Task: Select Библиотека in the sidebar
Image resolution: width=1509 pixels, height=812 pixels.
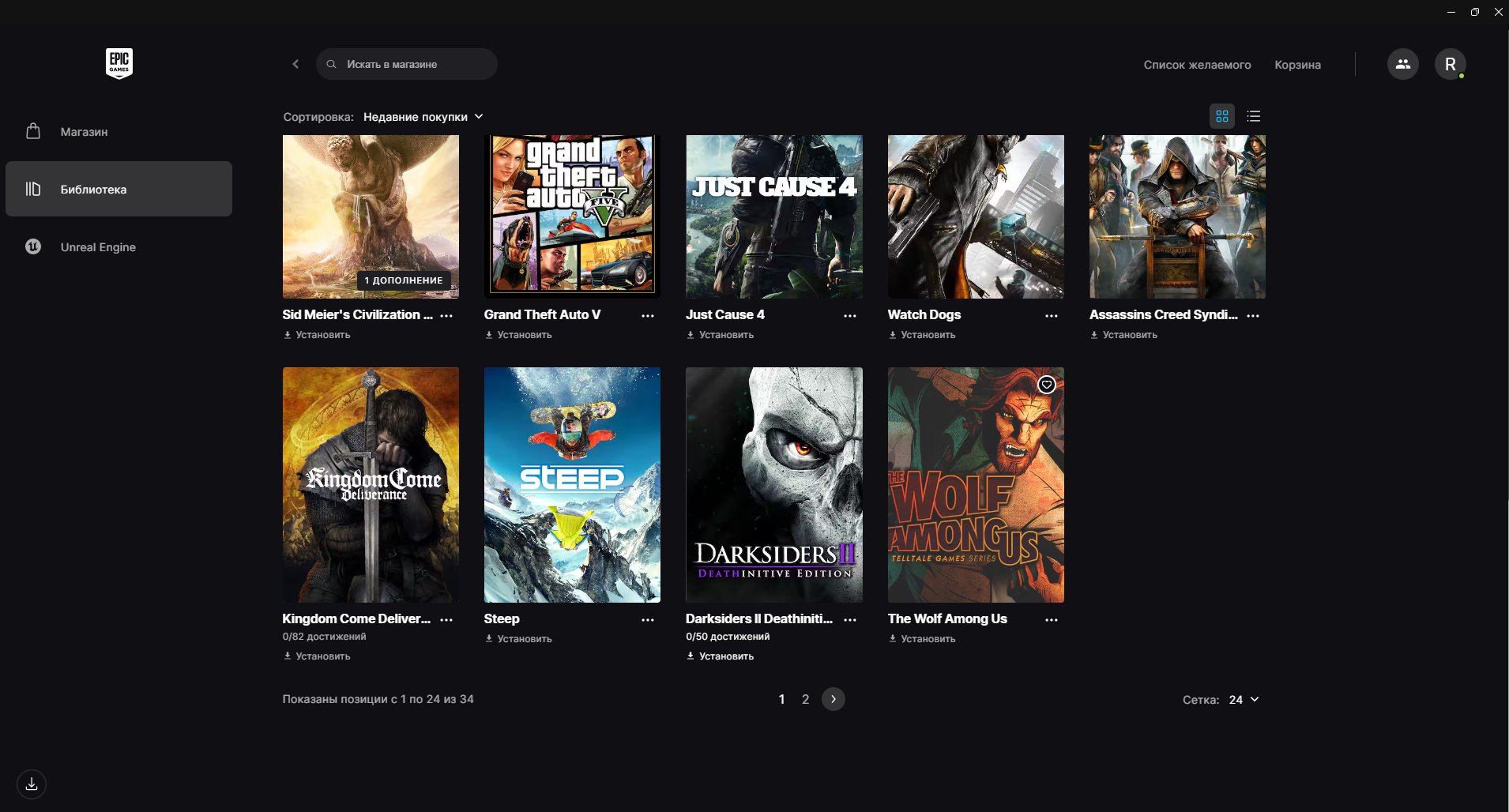Action: tap(119, 189)
